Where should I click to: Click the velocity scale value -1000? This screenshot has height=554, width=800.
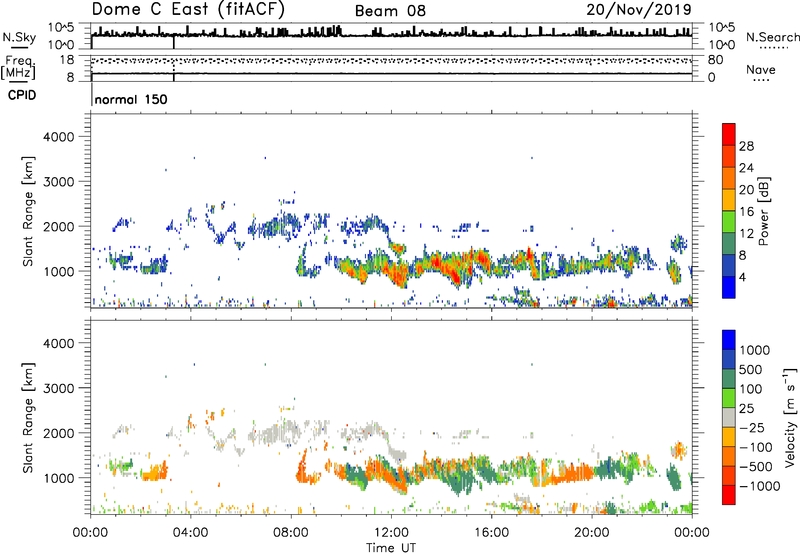tap(759, 486)
